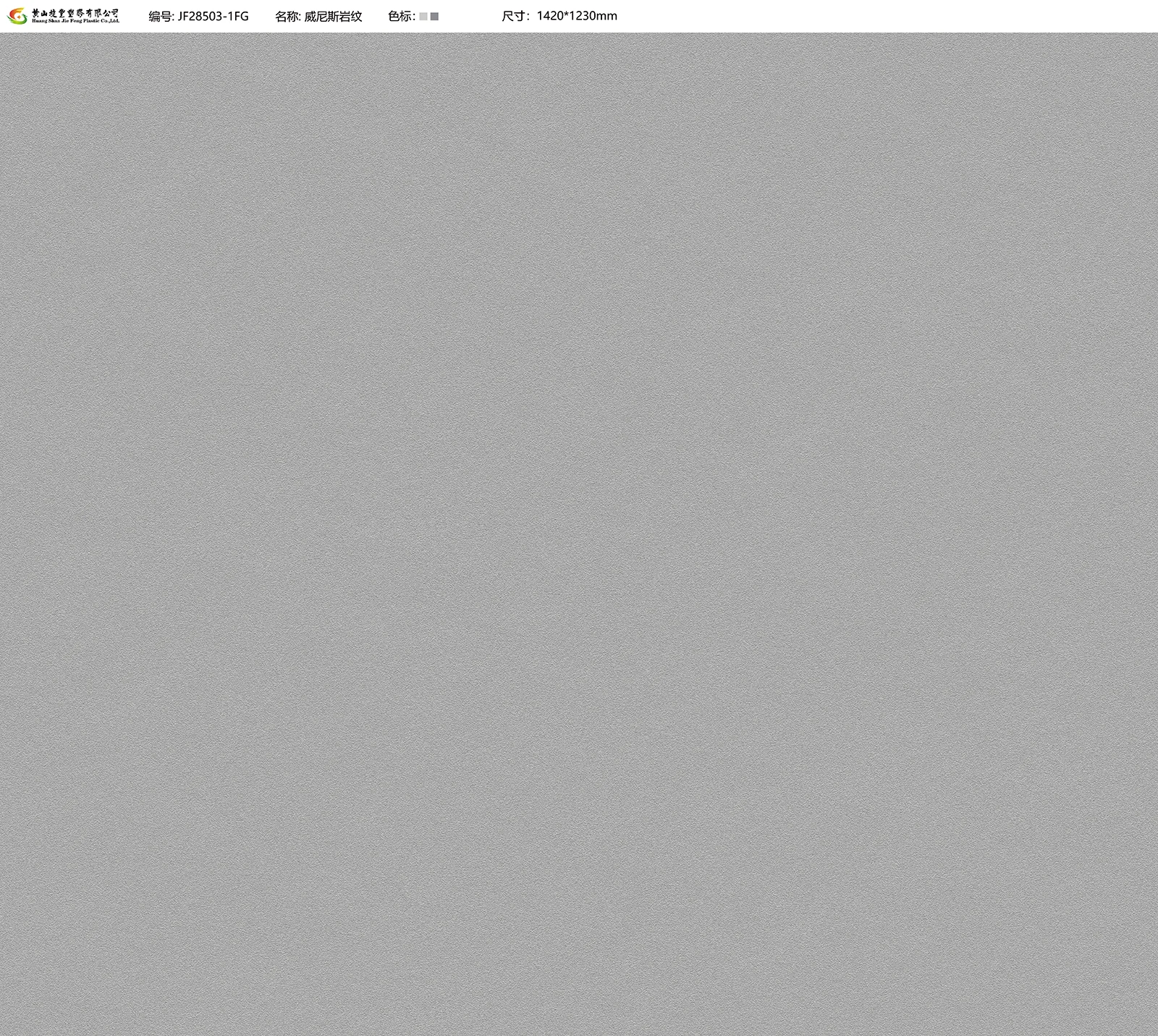1158x1036 pixels.
Task: Click the 1230mm height value
Action: pyautogui.click(x=593, y=16)
